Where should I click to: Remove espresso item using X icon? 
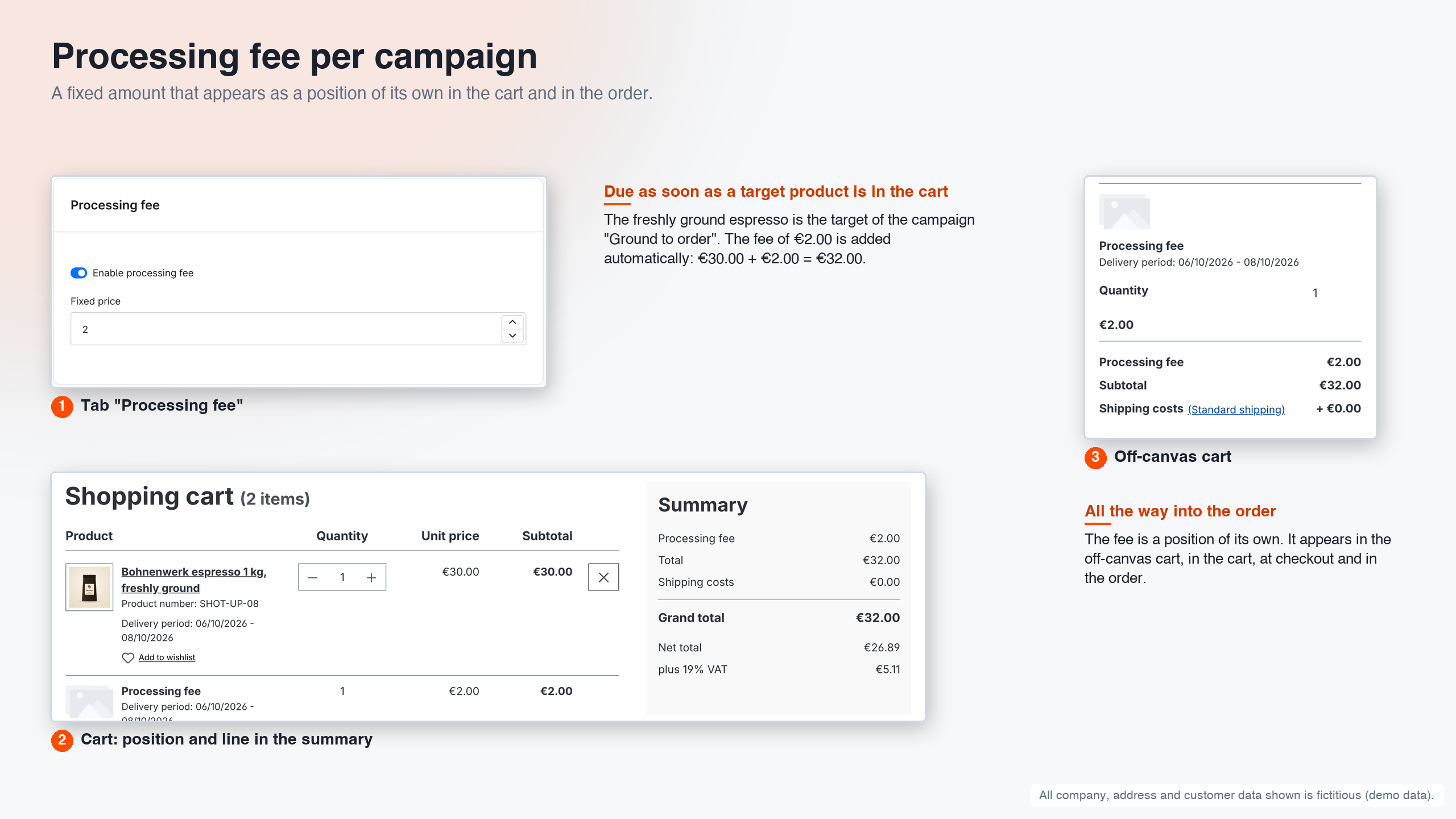click(x=603, y=577)
